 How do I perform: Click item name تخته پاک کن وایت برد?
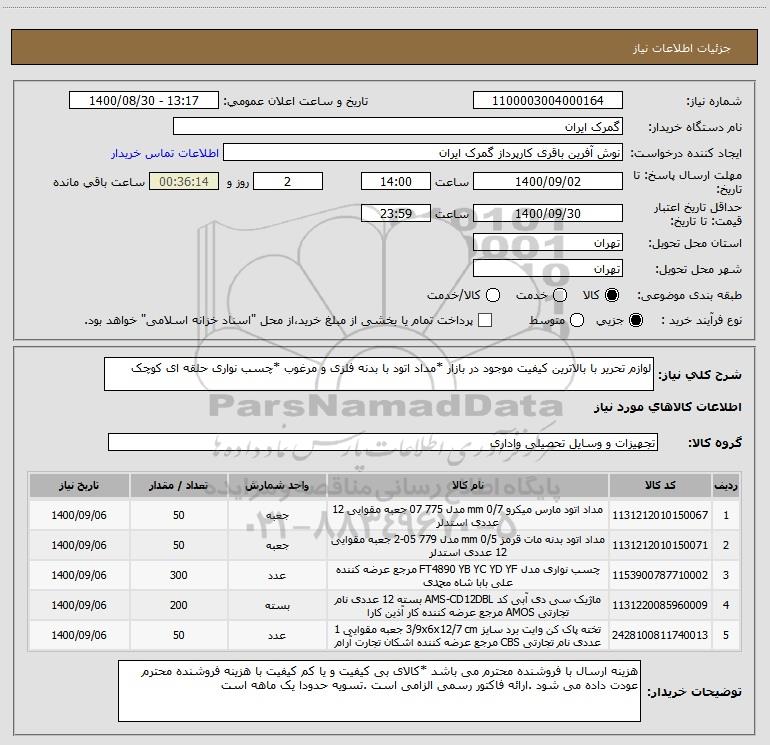point(468,635)
